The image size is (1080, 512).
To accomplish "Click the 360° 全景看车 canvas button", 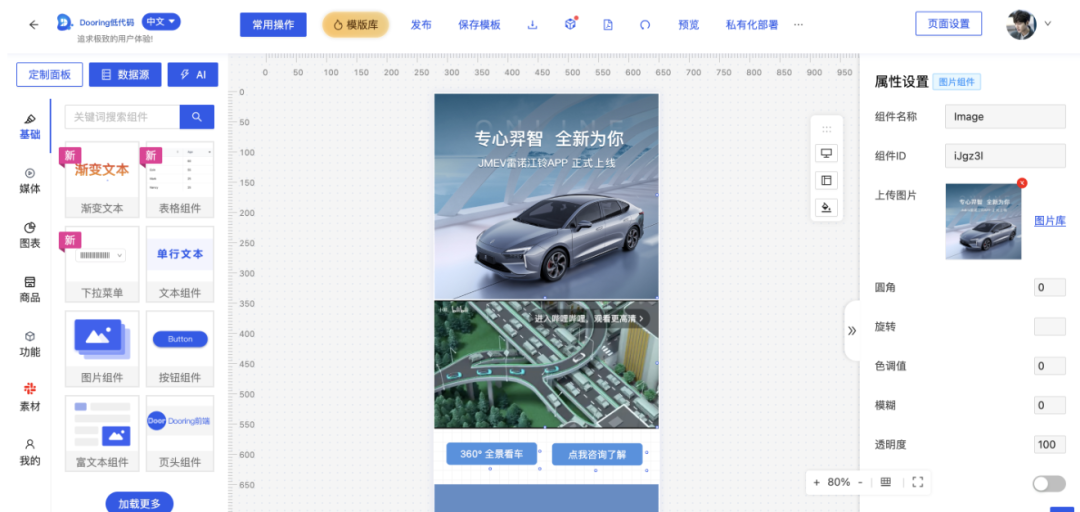I will pyautogui.click(x=491, y=454).
